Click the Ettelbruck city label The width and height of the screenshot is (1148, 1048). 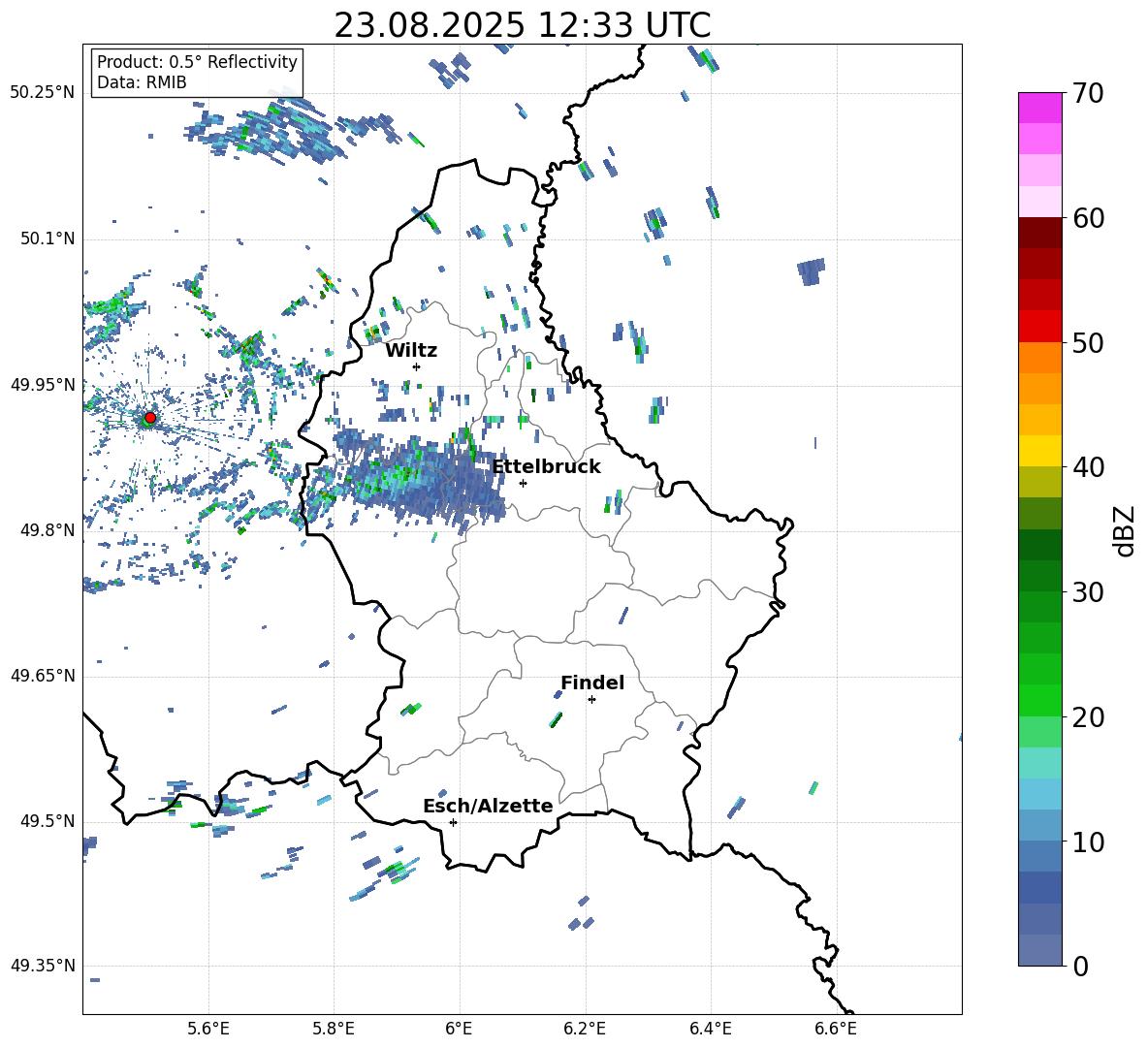point(546,467)
